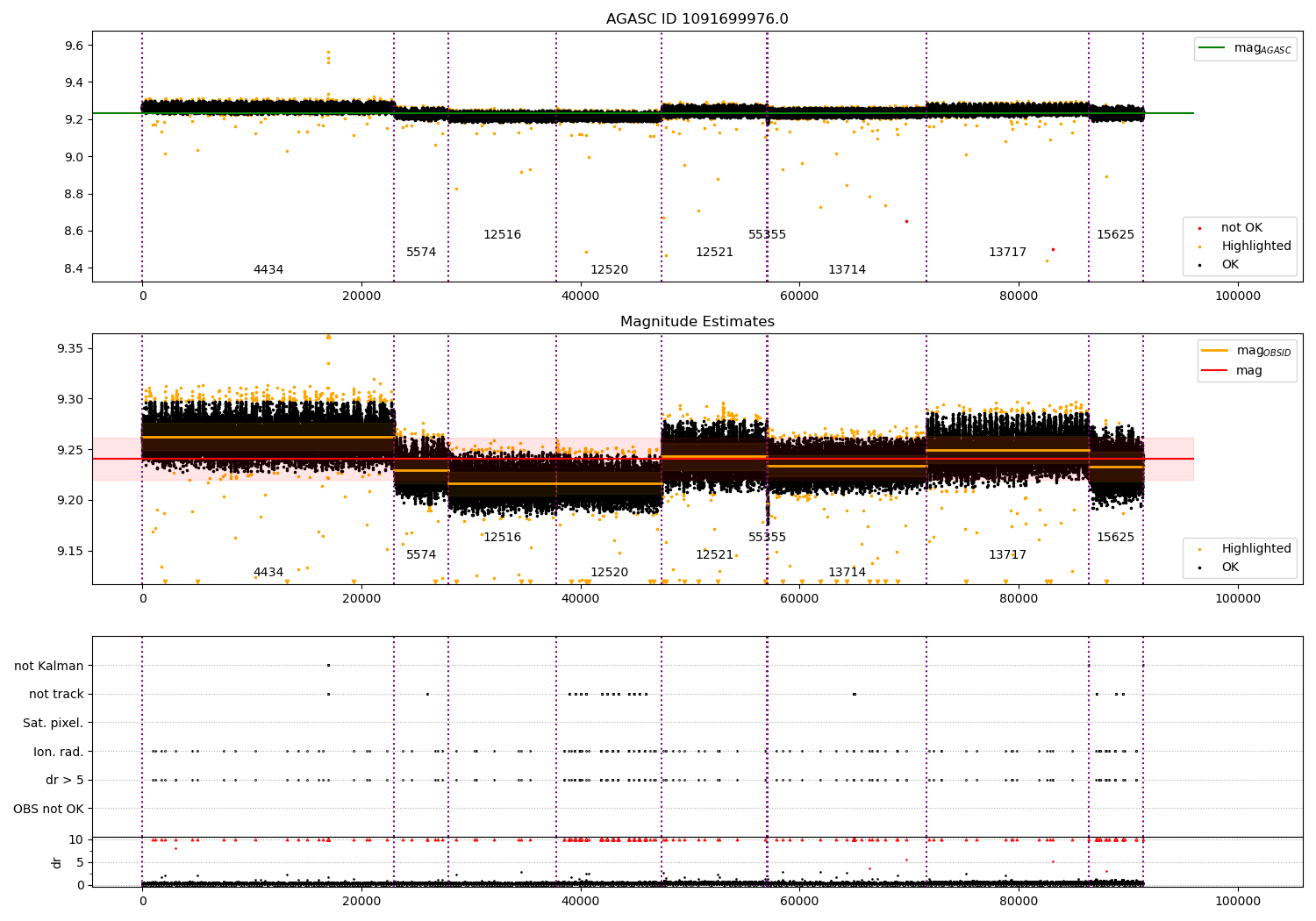Click the 5 tick on the dr axis

pyautogui.click(x=80, y=862)
